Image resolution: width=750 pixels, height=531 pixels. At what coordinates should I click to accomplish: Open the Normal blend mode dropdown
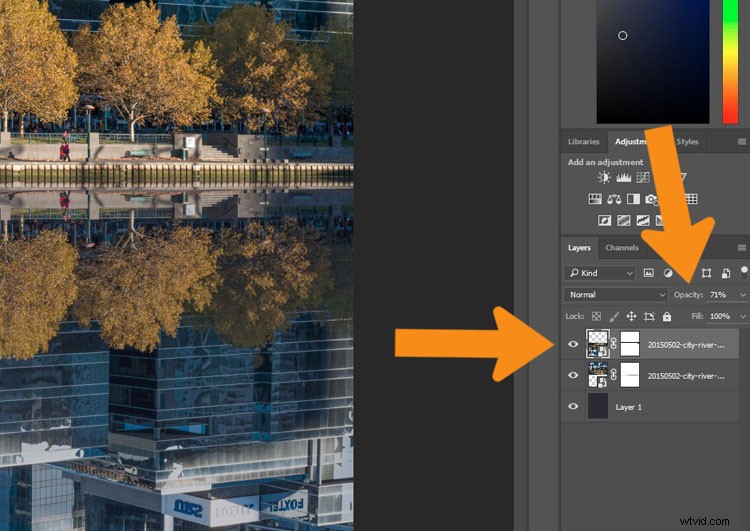coord(616,295)
